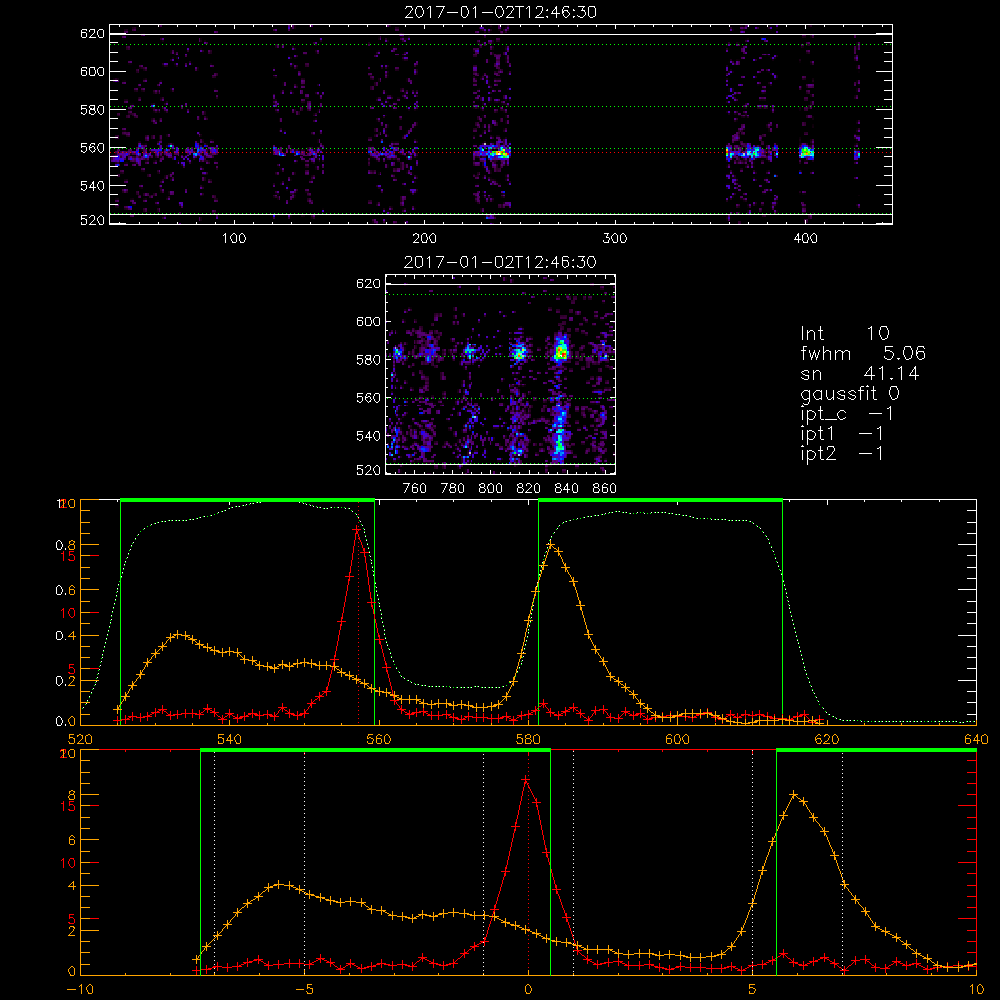This screenshot has width=1000, height=1000.
Task: Click the 'ipt2 -1' parameter text
Action: click(842, 453)
